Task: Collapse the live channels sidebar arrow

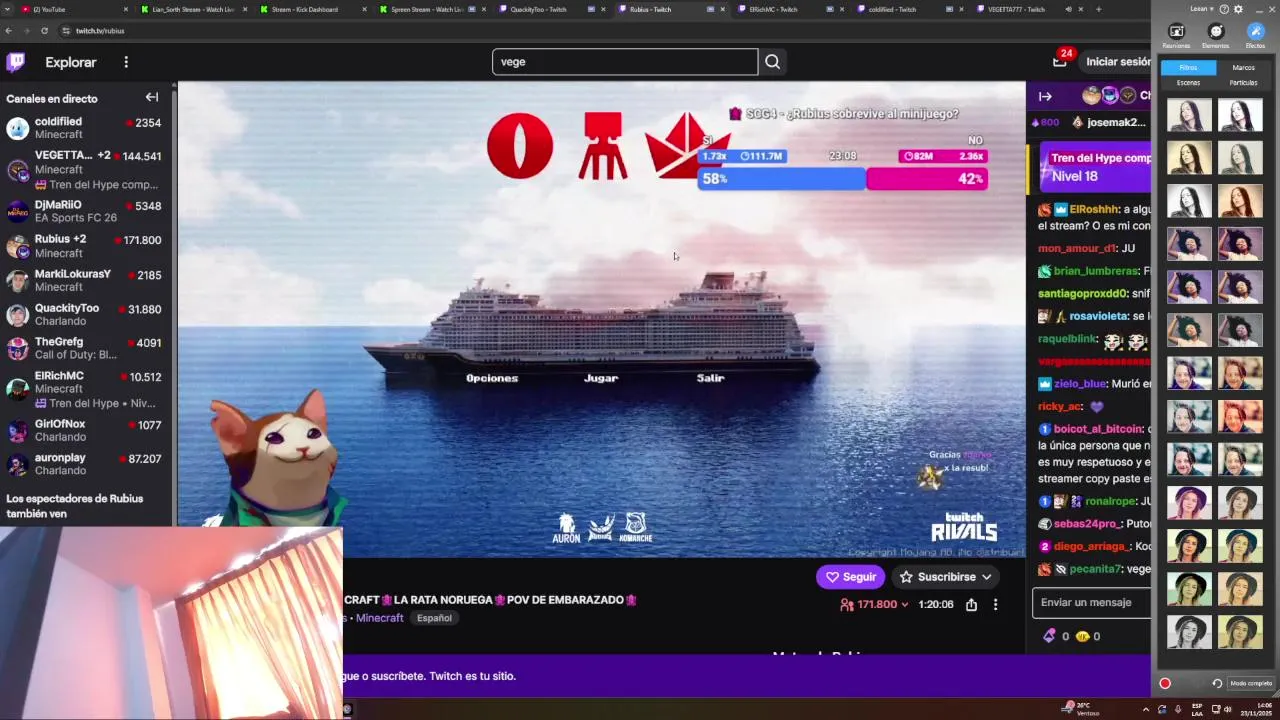Action: click(x=152, y=97)
